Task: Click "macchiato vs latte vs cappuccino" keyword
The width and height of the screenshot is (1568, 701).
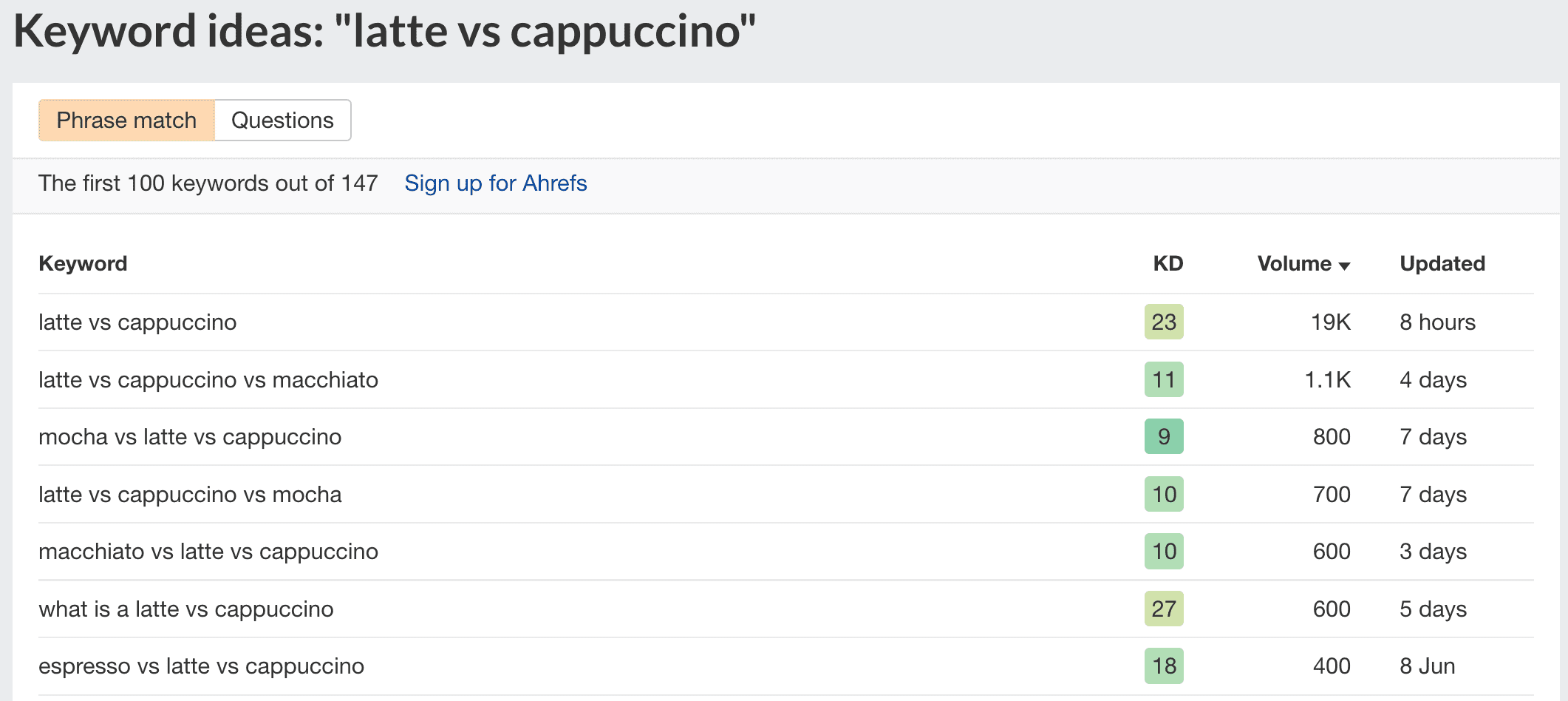Action: pos(208,552)
